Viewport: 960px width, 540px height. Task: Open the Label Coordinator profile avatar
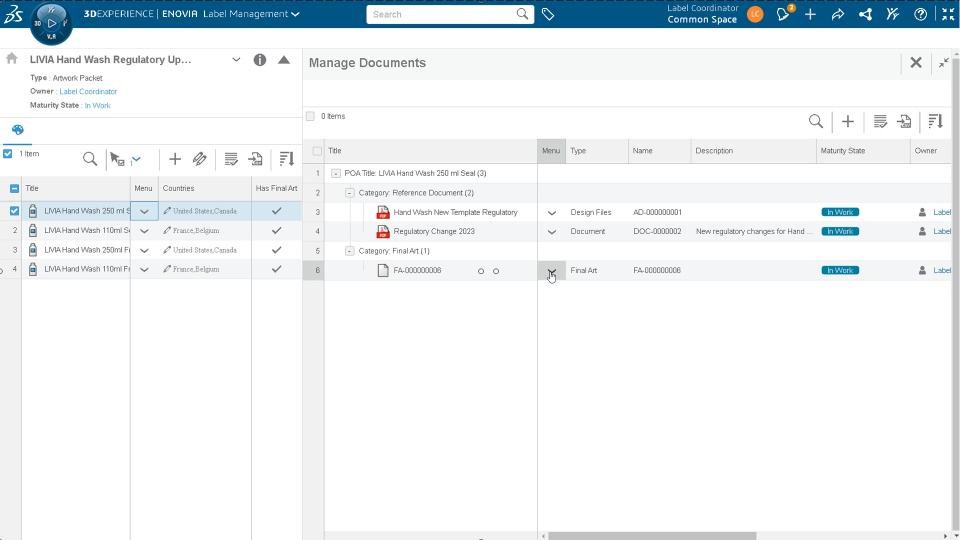(755, 13)
